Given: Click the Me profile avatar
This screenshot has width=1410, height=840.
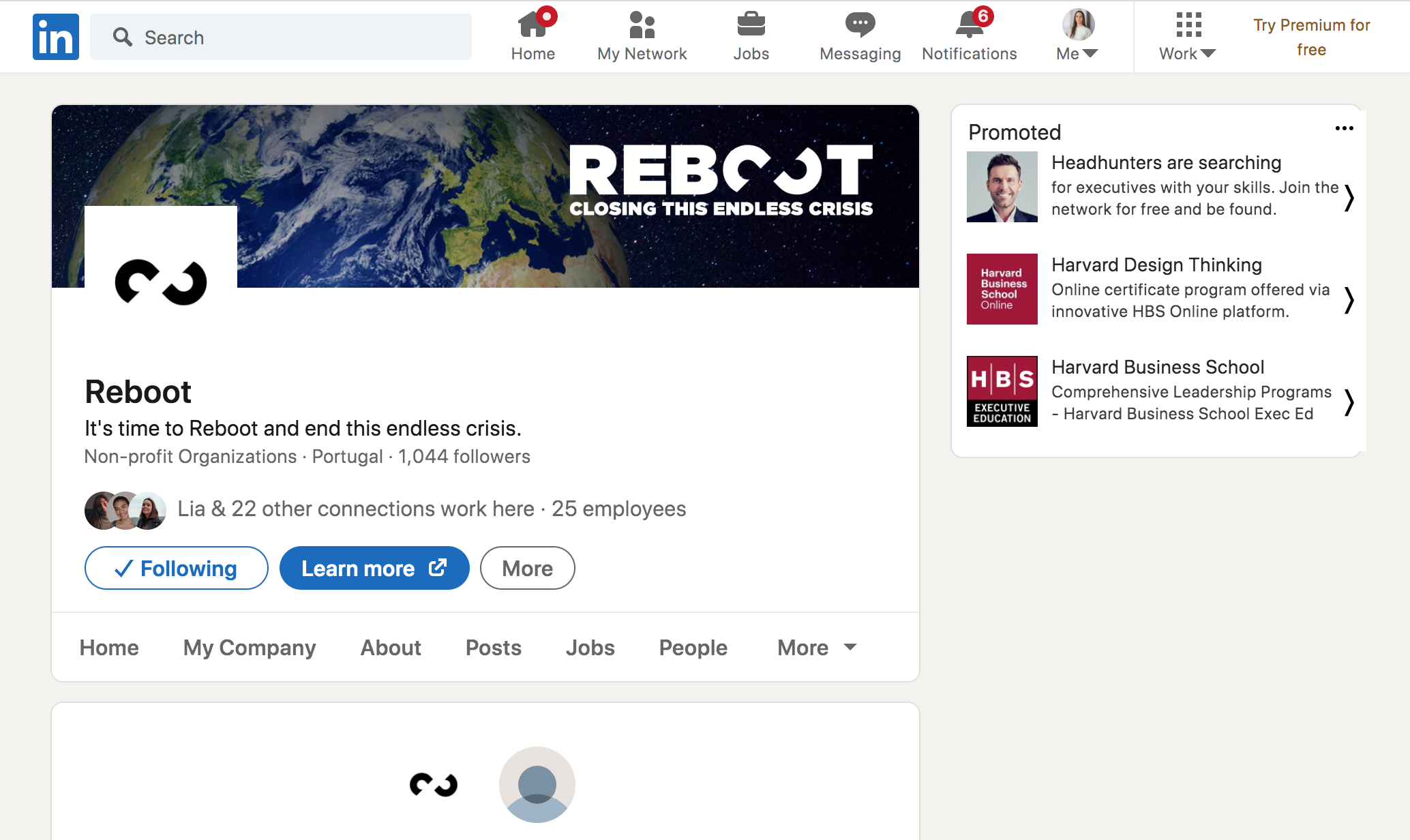Looking at the screenshot, I should click(x=1078, y=25).
